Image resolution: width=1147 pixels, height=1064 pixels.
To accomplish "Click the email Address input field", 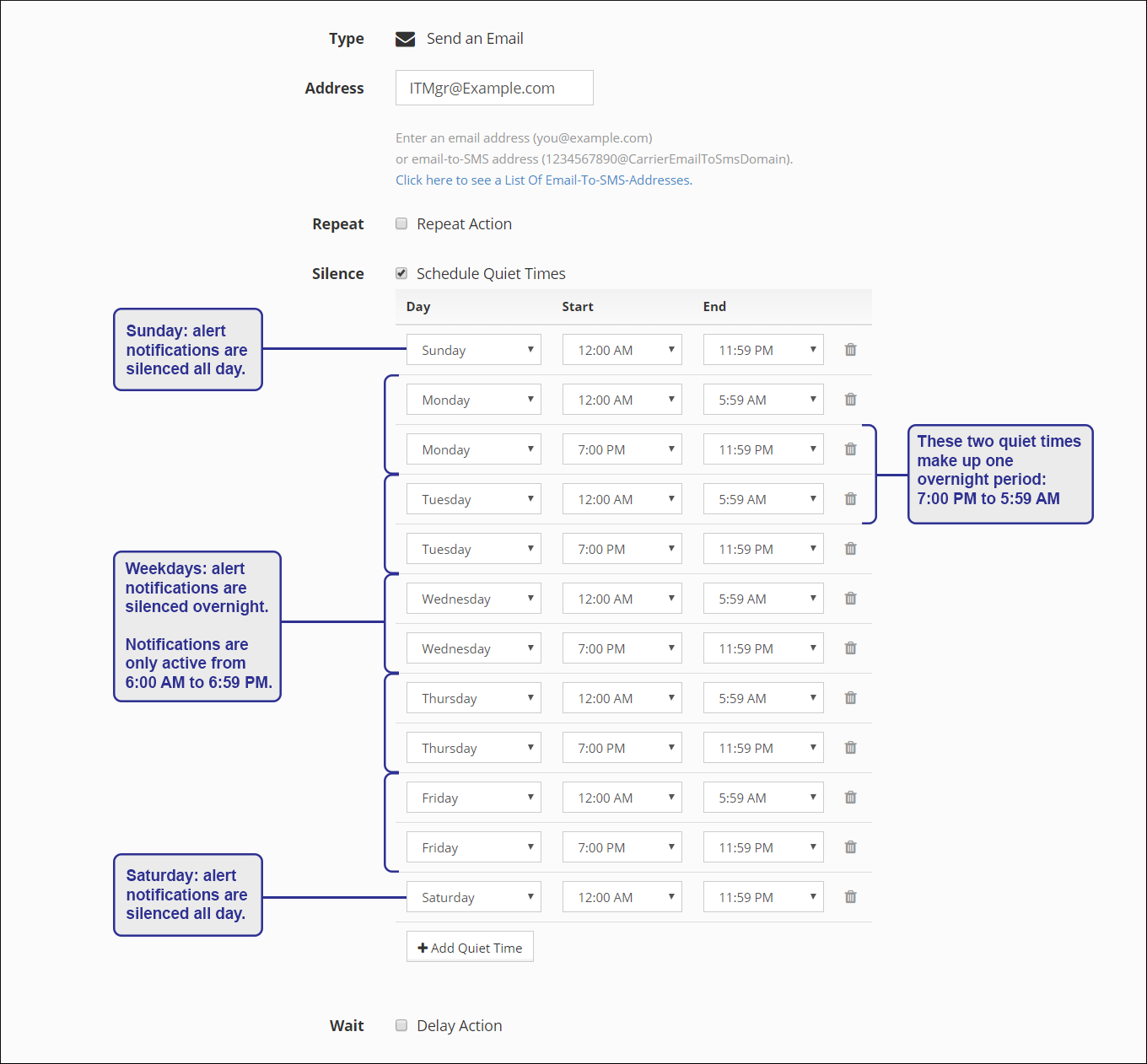I will coord(493,88).
